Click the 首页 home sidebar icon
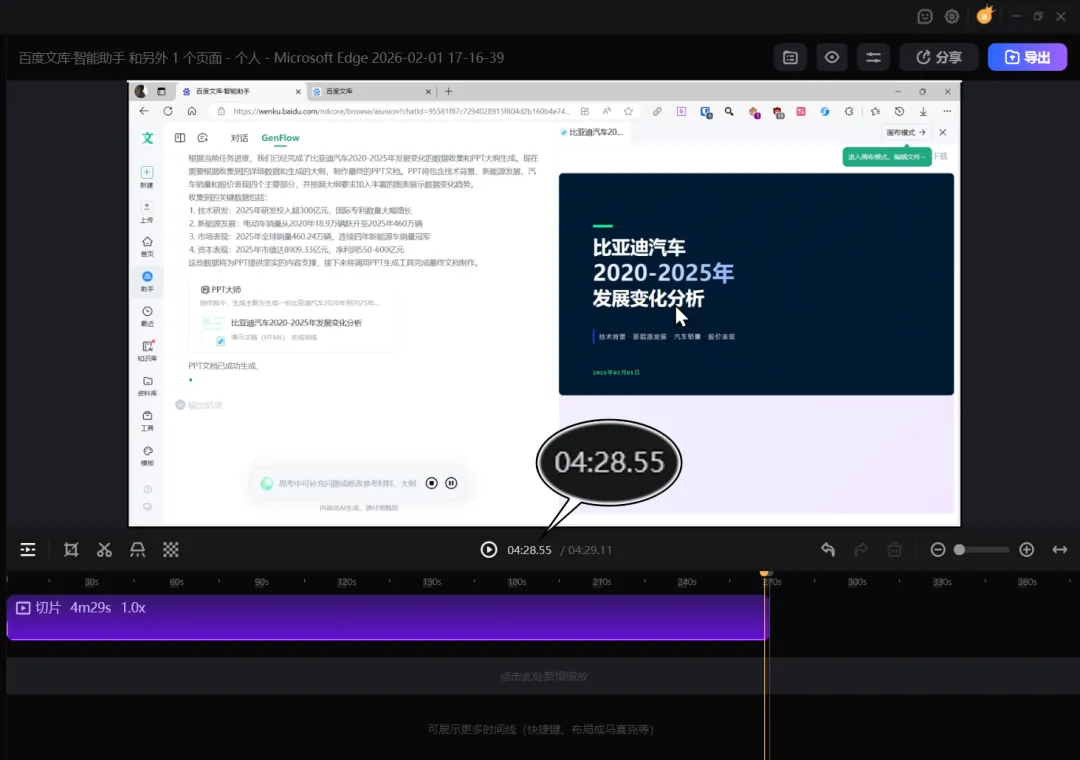1080x760 pixels. (147, 246)
